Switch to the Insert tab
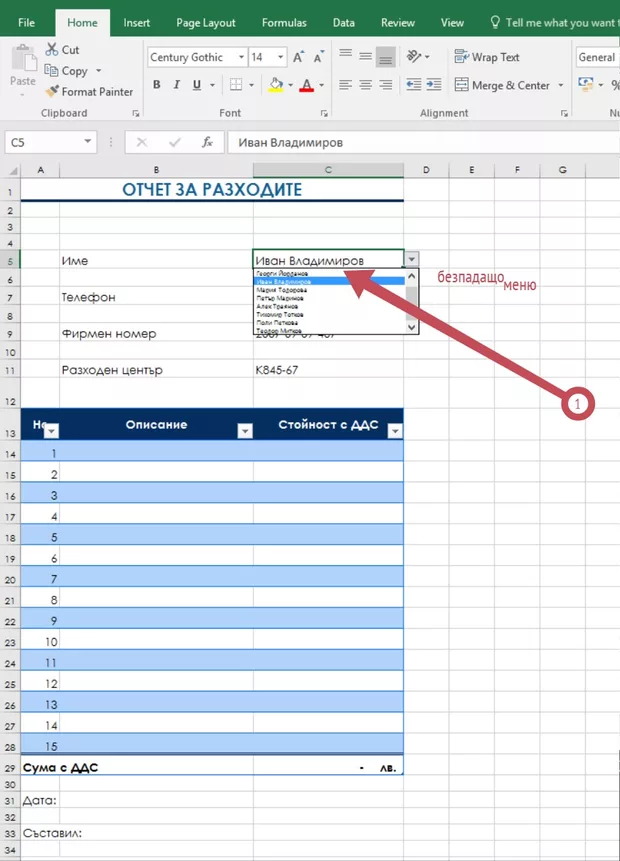This screenshot has height=861, width=620. tap(136, 23)
